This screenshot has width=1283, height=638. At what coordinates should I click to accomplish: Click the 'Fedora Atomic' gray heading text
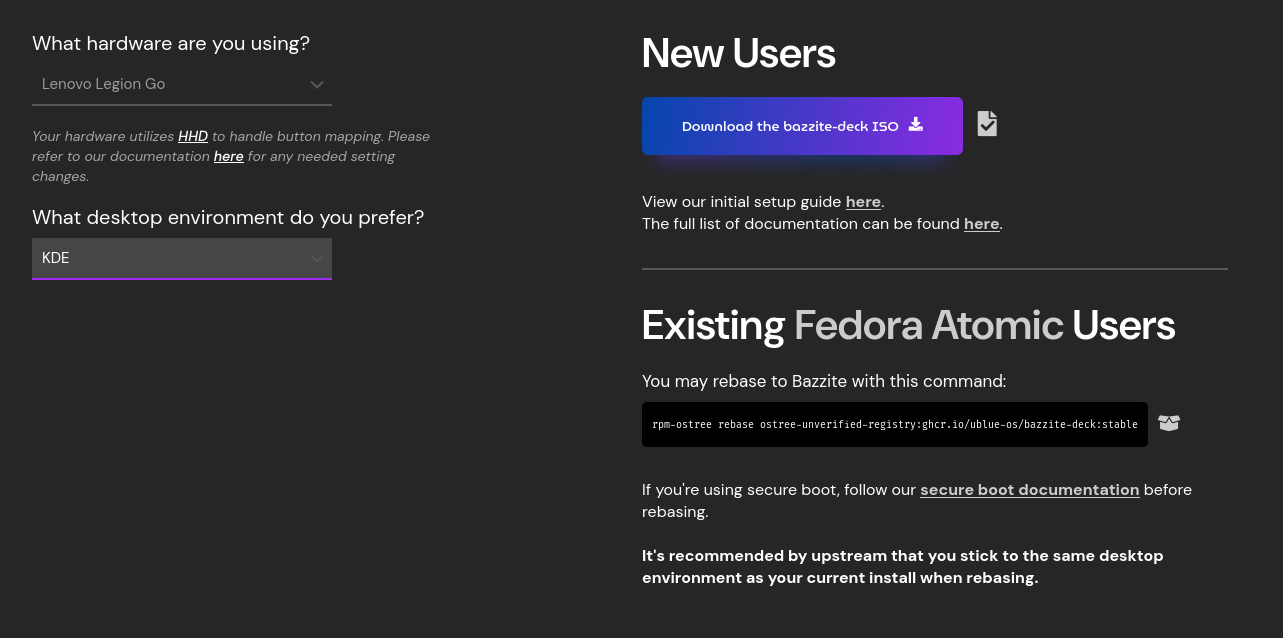tap(928, 326)
